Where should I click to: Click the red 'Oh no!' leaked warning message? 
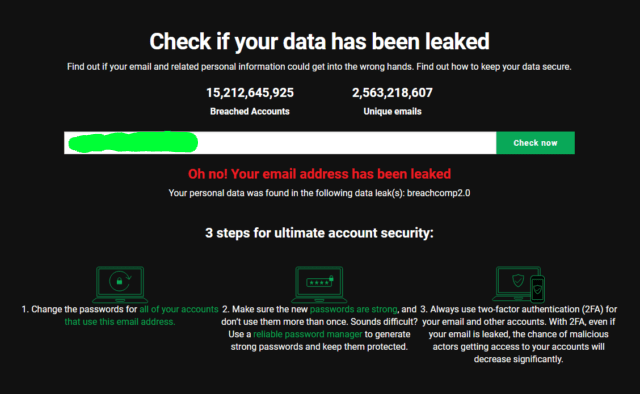(x=319, y=174)
